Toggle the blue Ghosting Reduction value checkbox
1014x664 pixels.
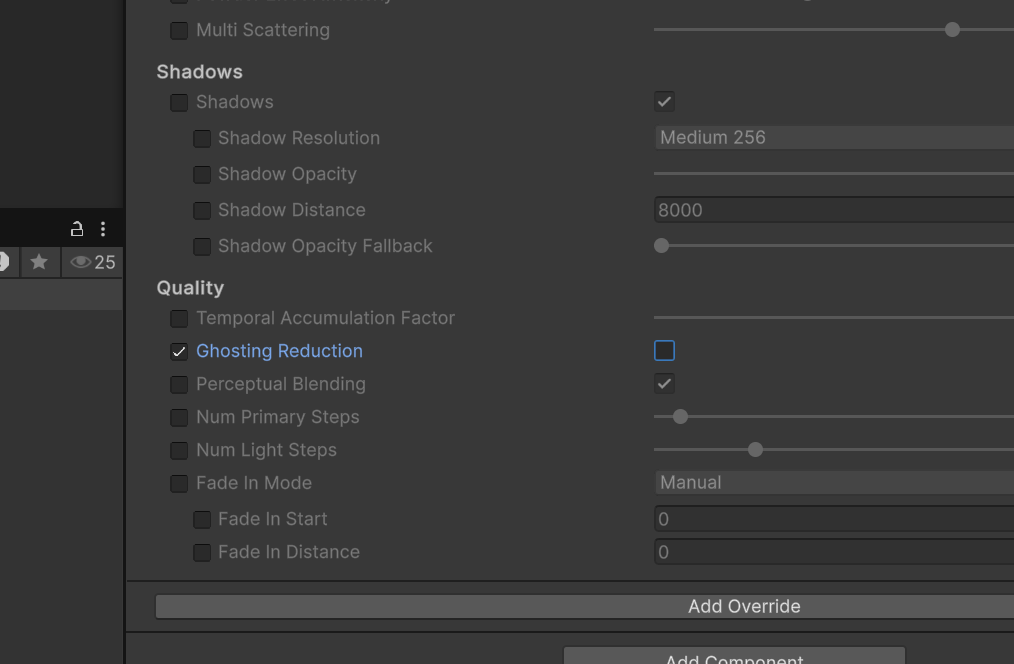[664, 350]
